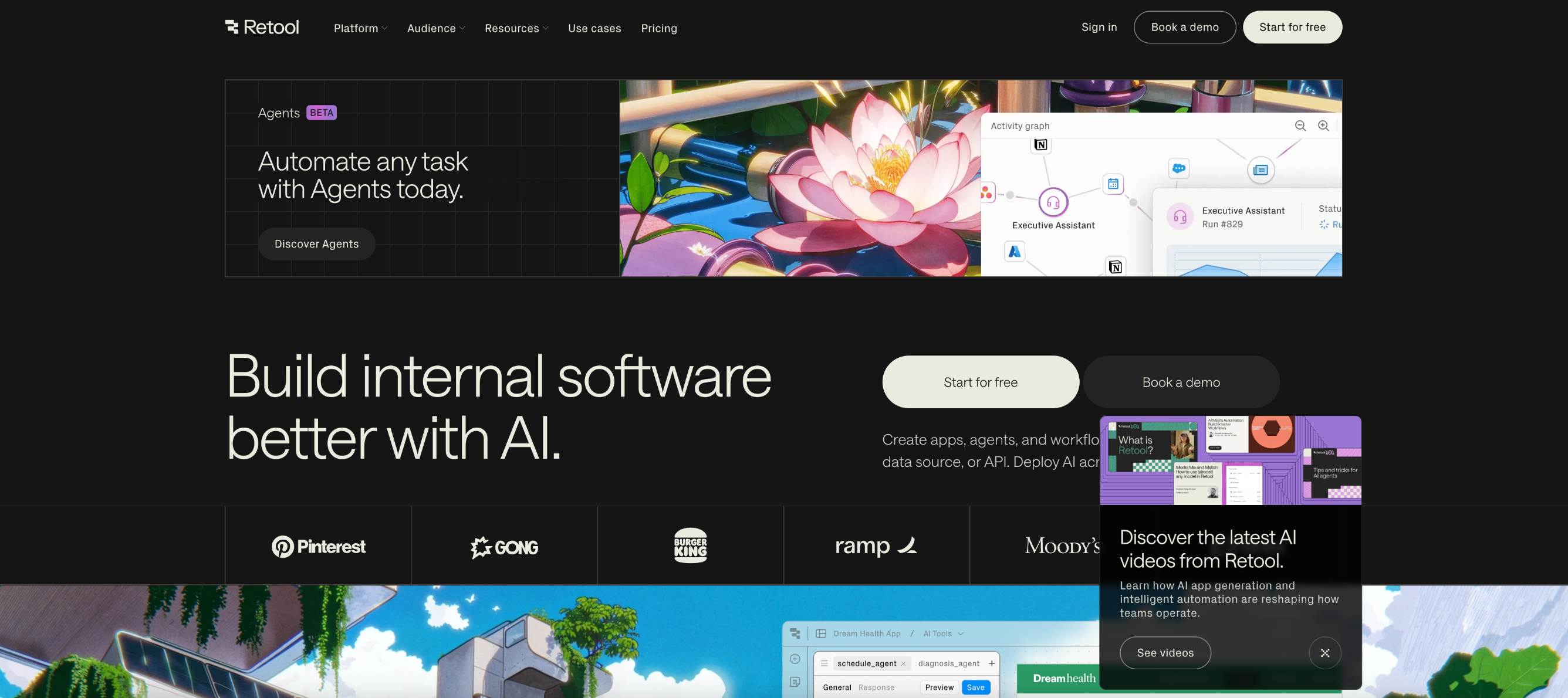Image resolution: width=1568 pixels, height=698 pixels.
Task: Zoom out the Activity graph
Action: point(1300,126)
